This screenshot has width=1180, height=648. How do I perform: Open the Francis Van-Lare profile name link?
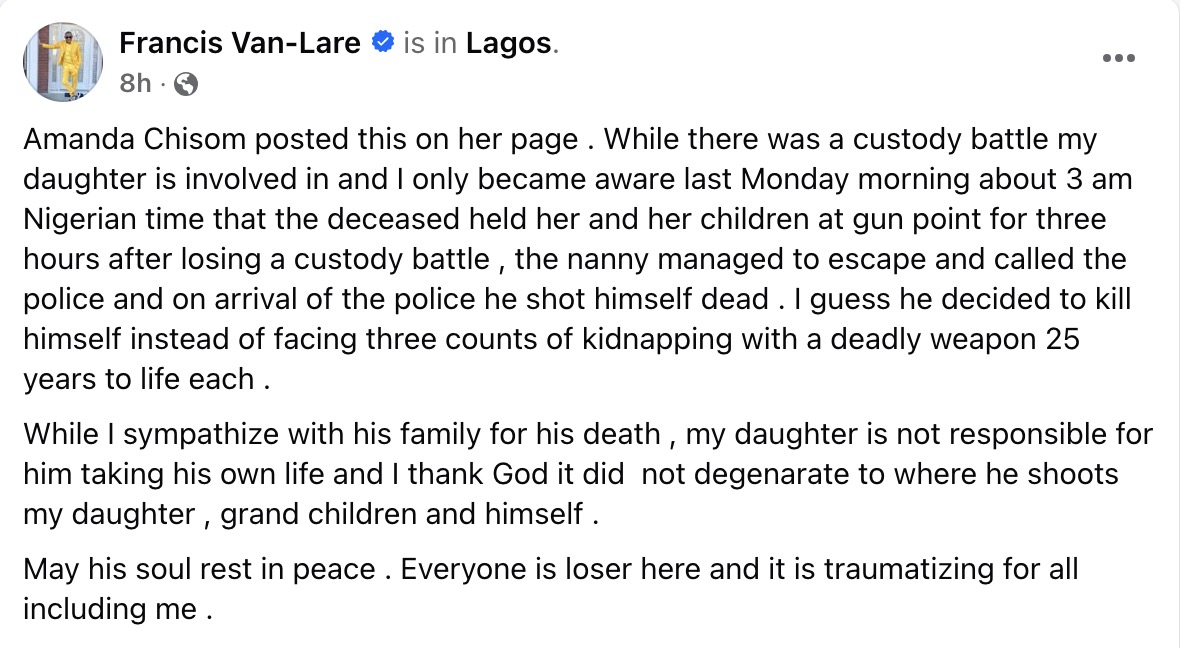[239, 44]
